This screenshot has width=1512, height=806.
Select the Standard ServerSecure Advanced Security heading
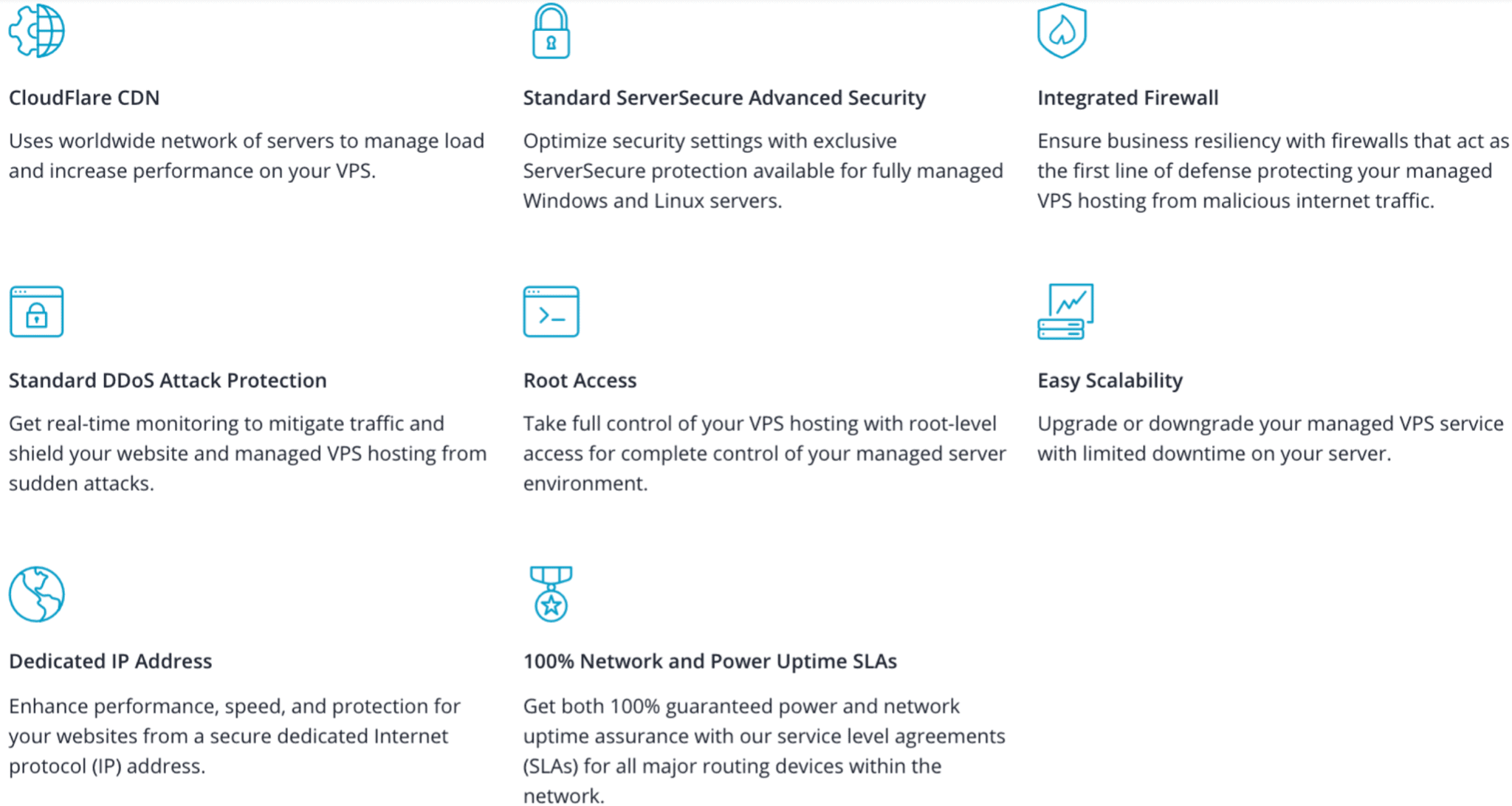click(x=724, y=97)
